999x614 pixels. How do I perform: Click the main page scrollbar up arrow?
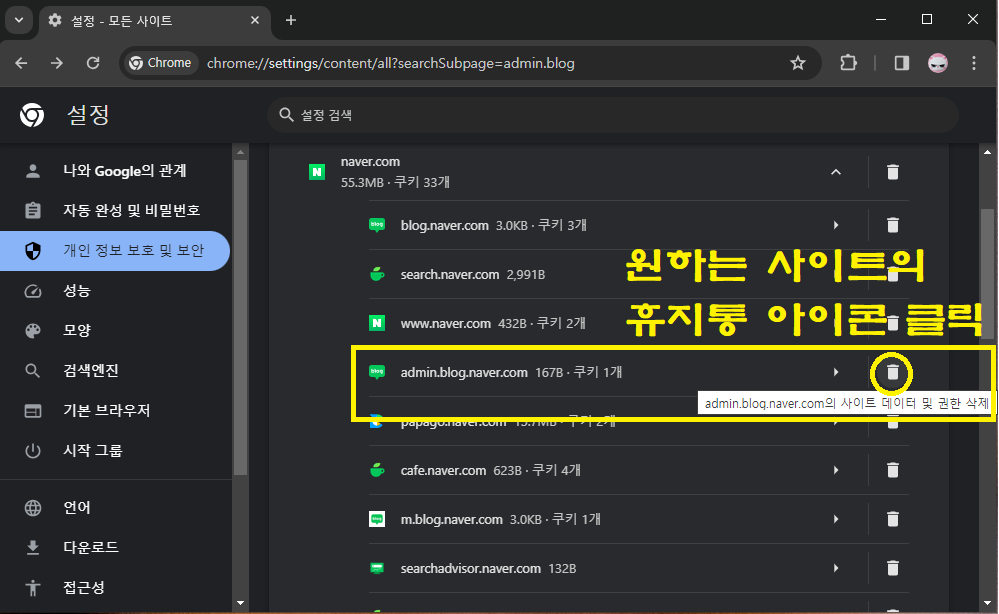tap(987, 152)
